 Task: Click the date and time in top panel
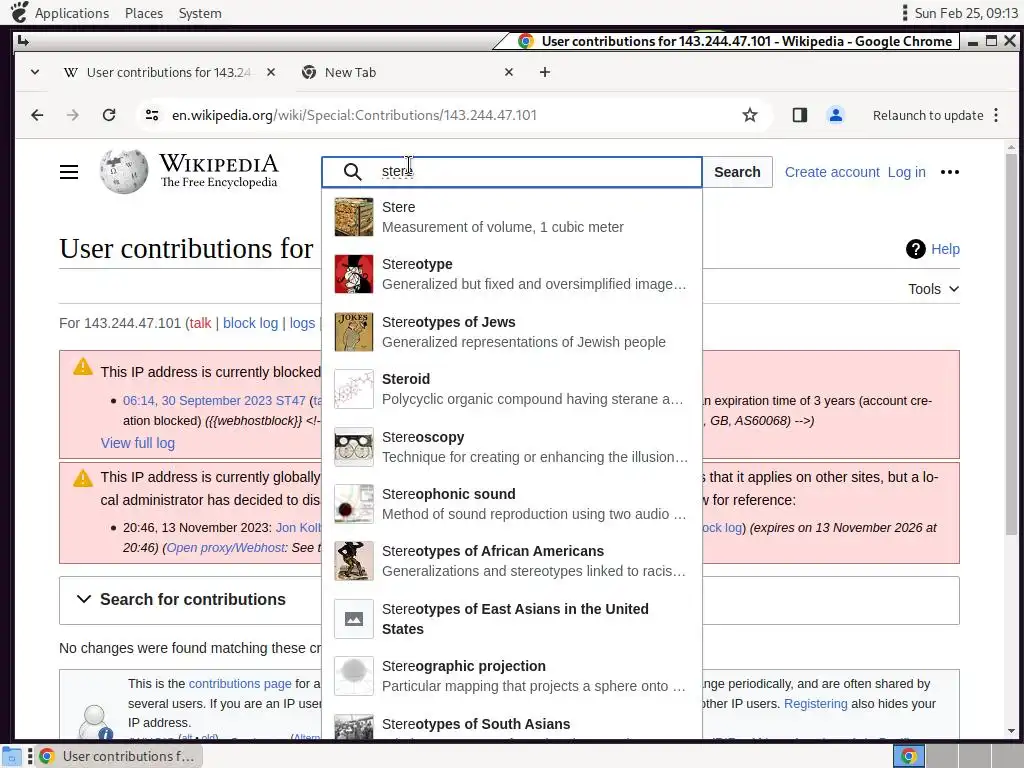966,13
